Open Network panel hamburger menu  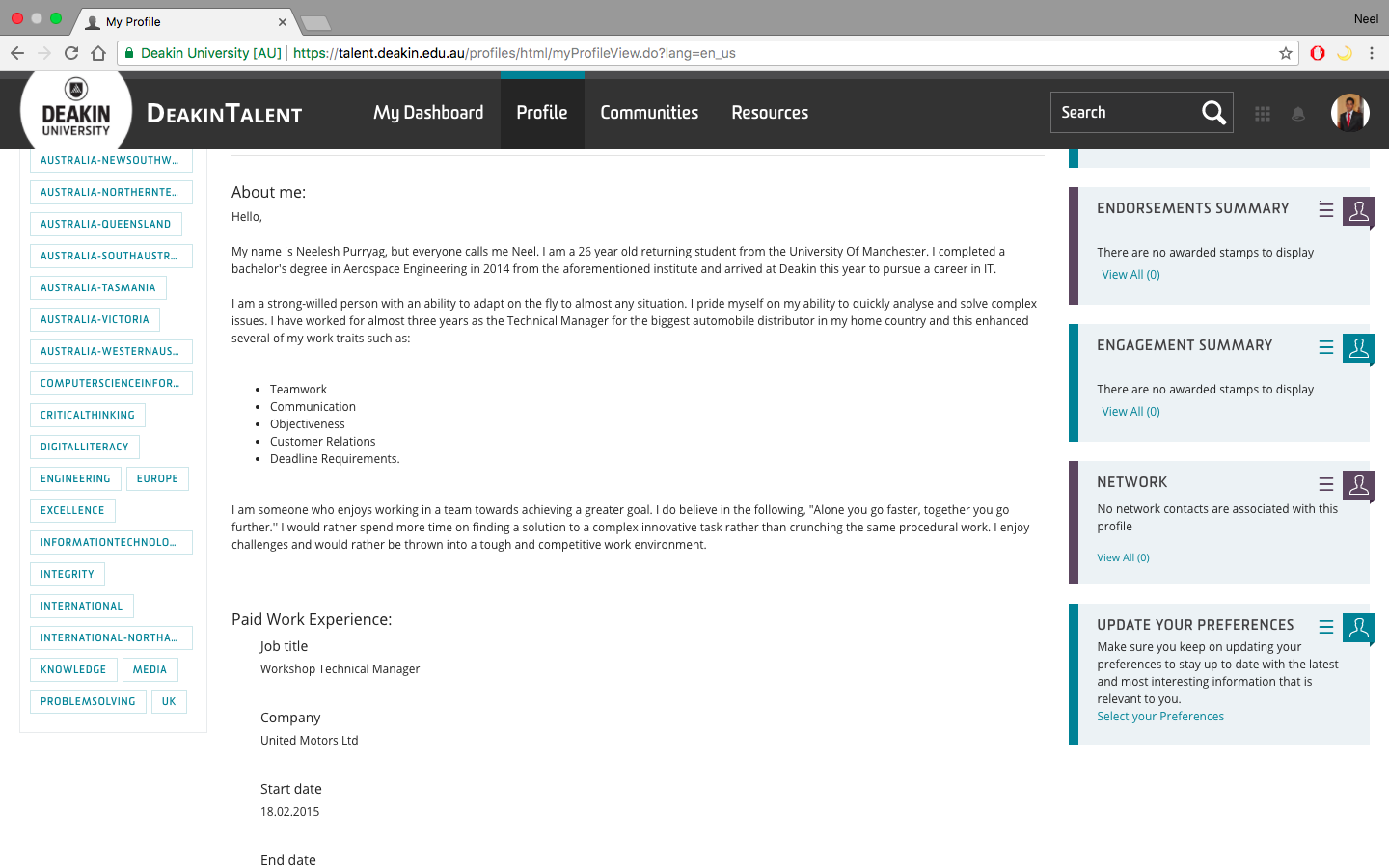coord(1326,483)
